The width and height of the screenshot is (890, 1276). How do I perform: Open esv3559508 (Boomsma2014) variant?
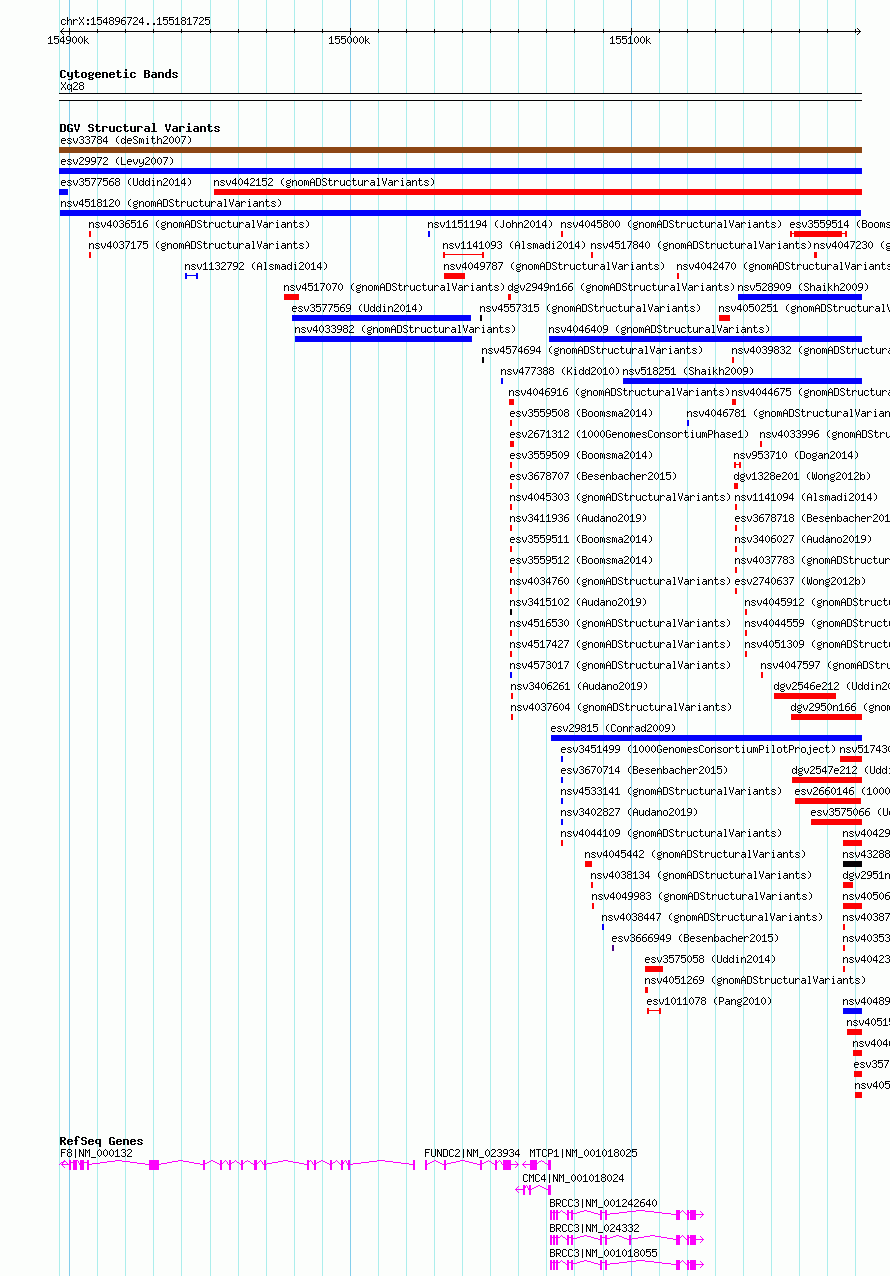pyautogui.click(x=581, y=414)
